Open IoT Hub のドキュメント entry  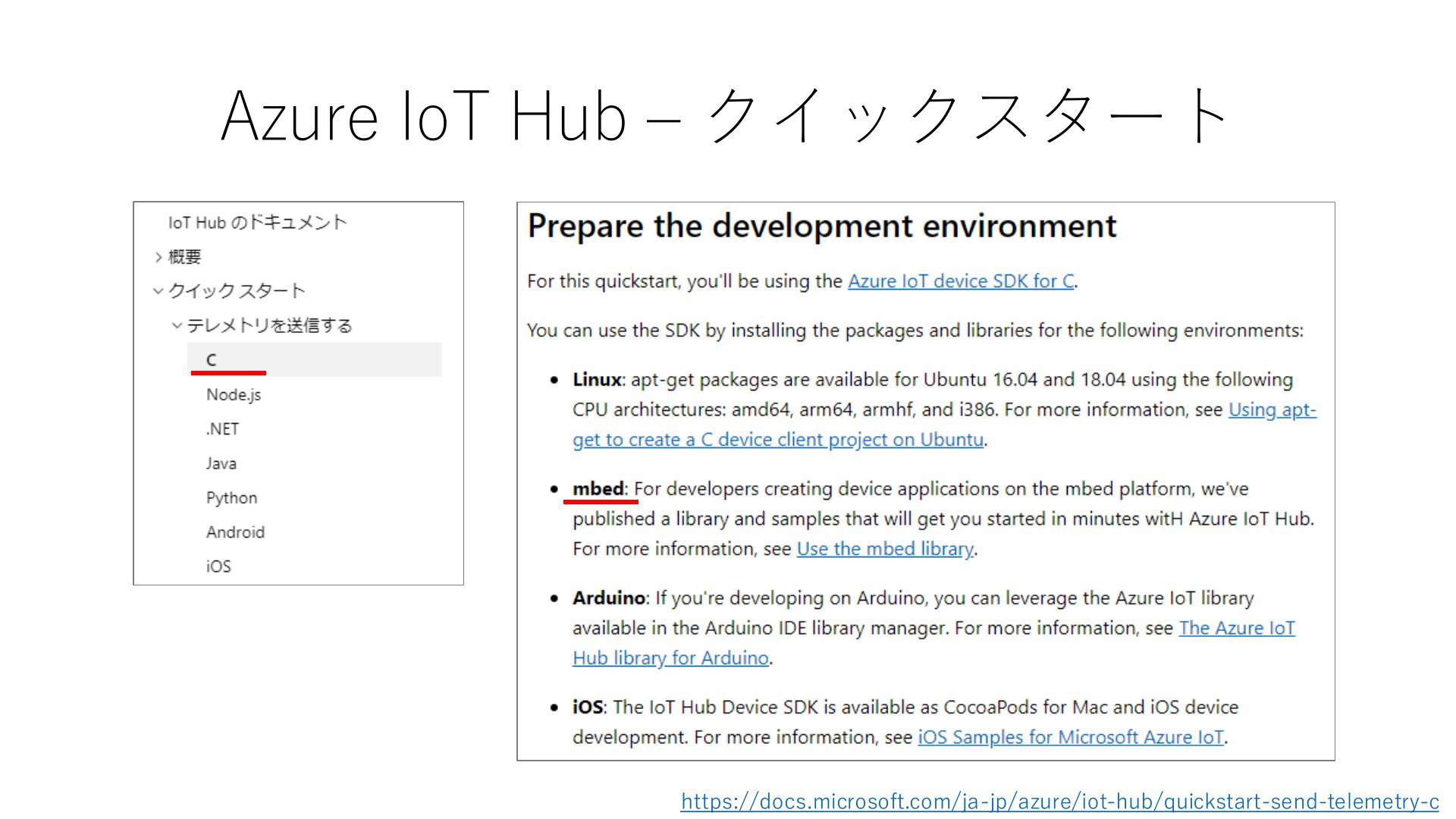257,222
